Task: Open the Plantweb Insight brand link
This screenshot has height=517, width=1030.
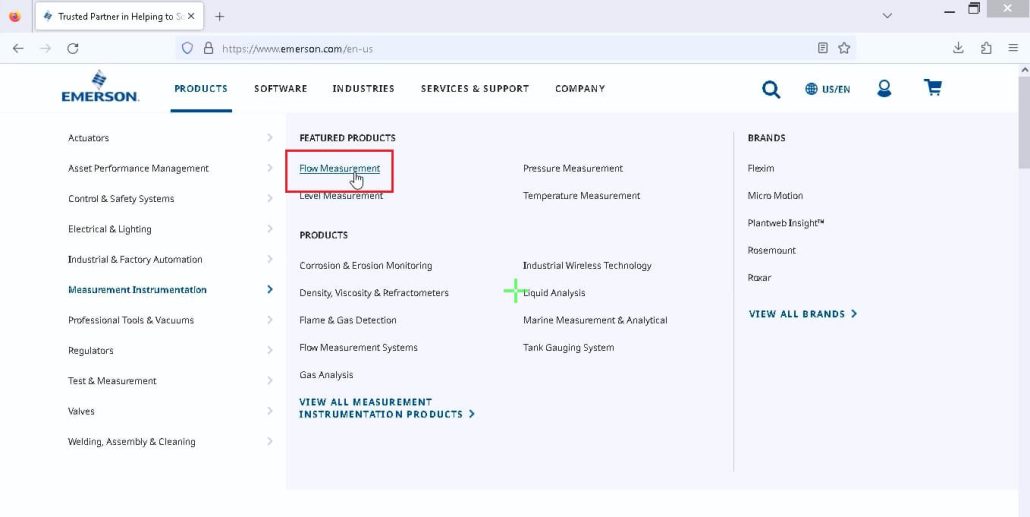Action: point(786,223)
